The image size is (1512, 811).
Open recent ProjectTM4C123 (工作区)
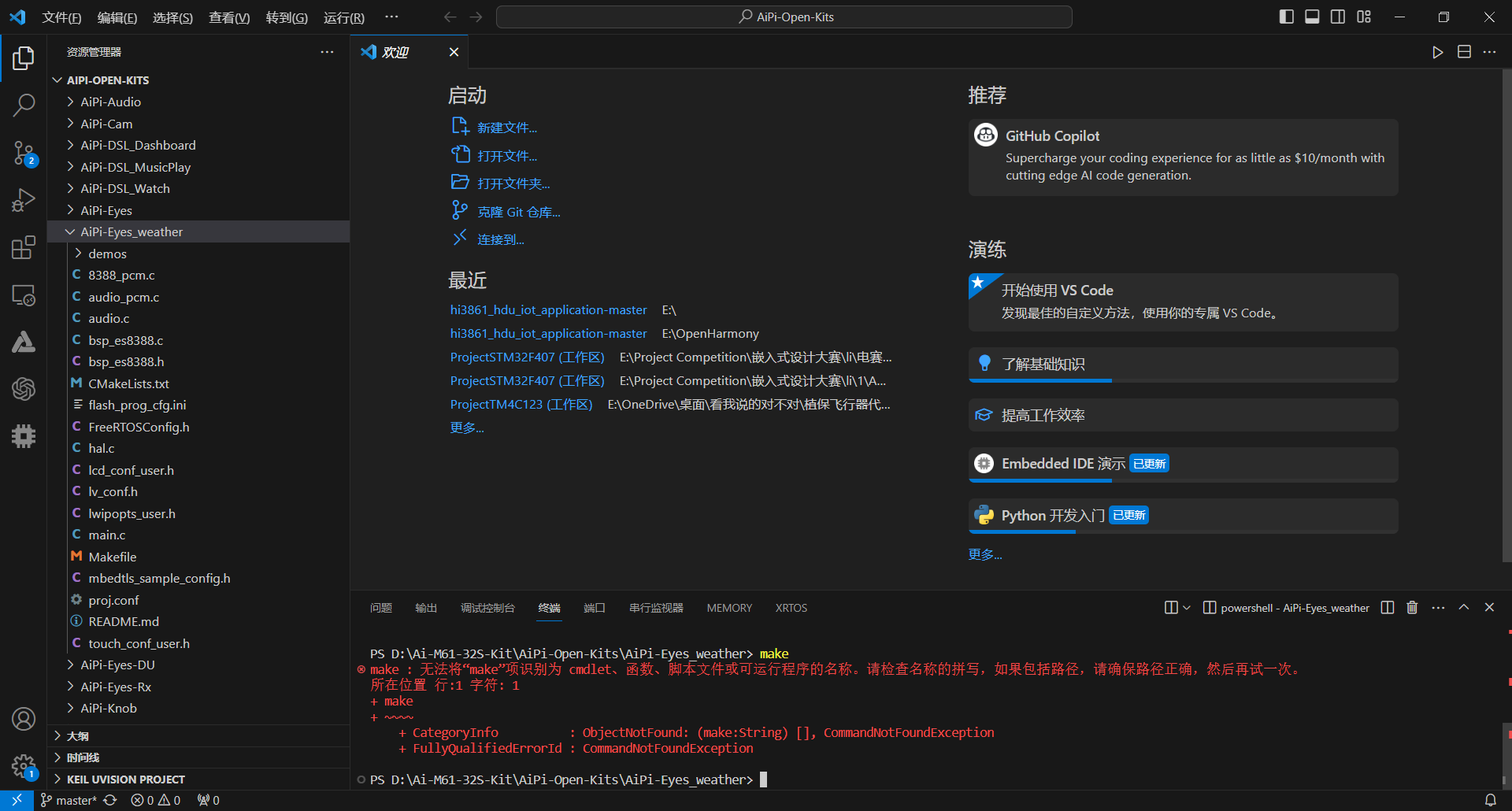point(521,404)
